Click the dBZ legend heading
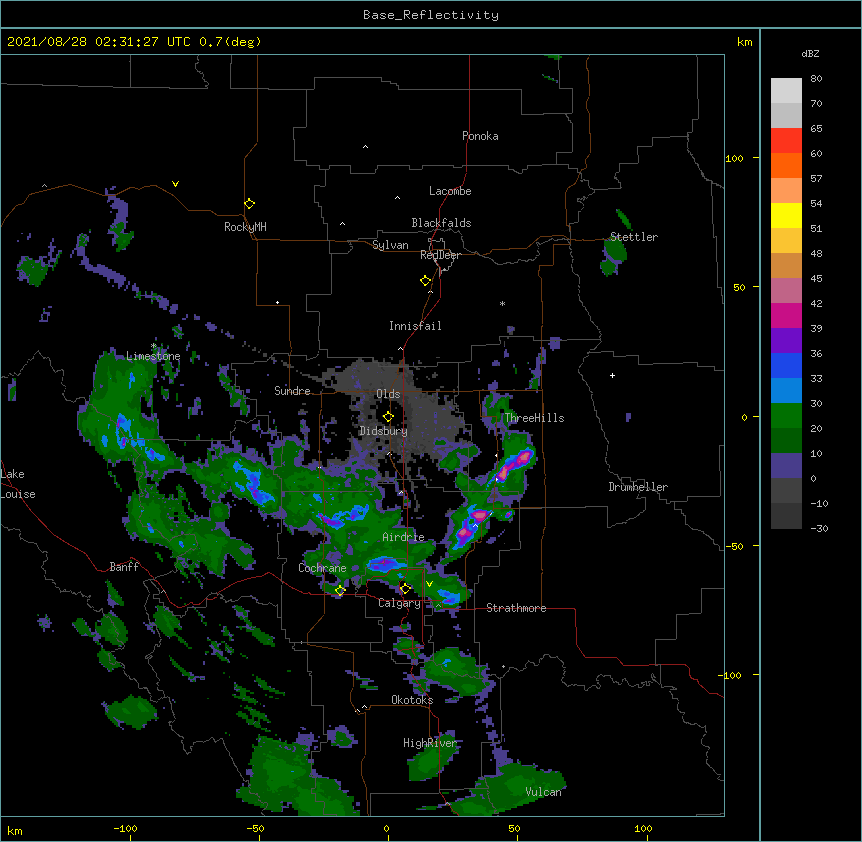 [x=810, y=54]
